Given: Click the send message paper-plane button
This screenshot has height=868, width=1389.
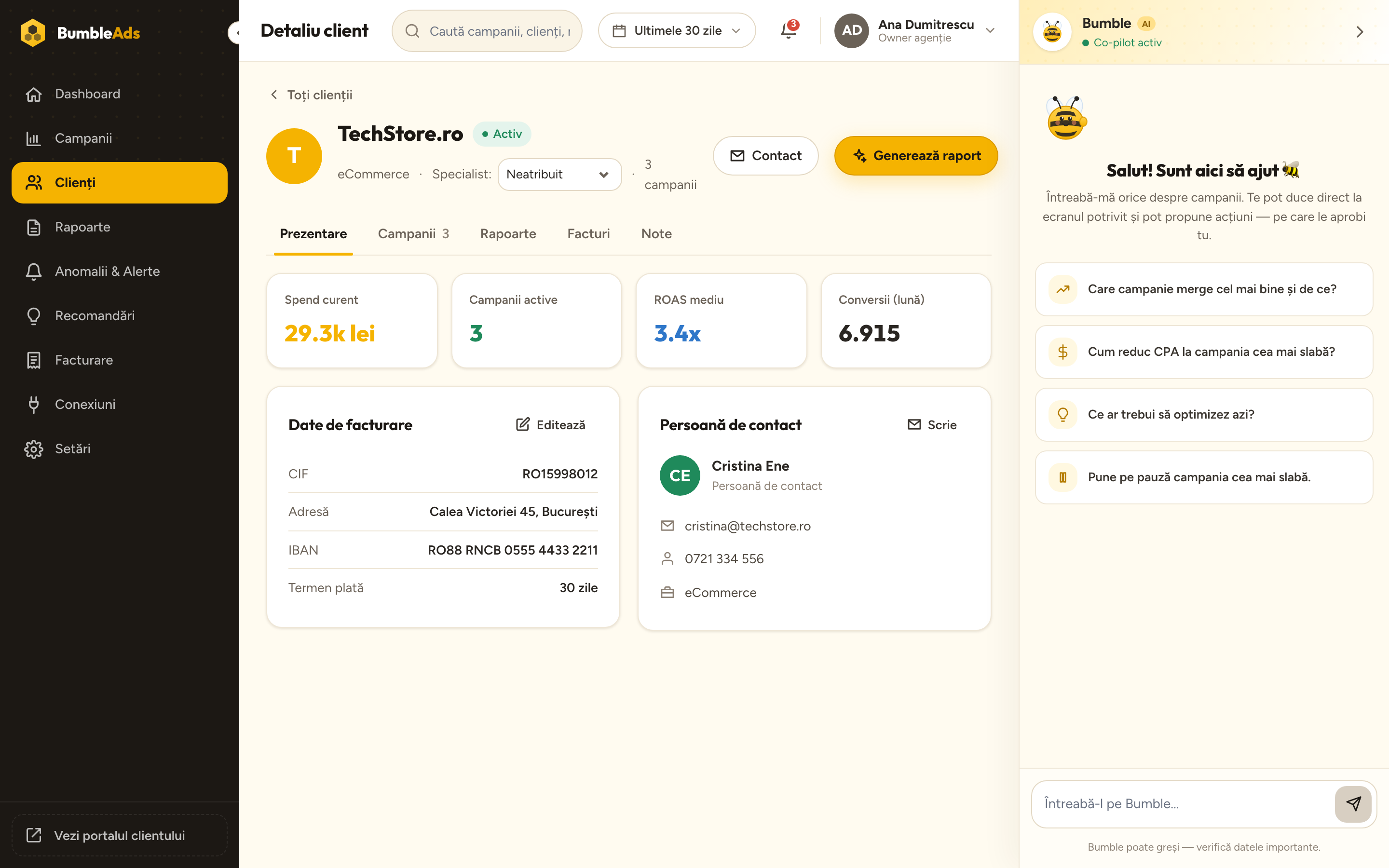Looking at the screenshot, I should click(x=1353, y=804).
